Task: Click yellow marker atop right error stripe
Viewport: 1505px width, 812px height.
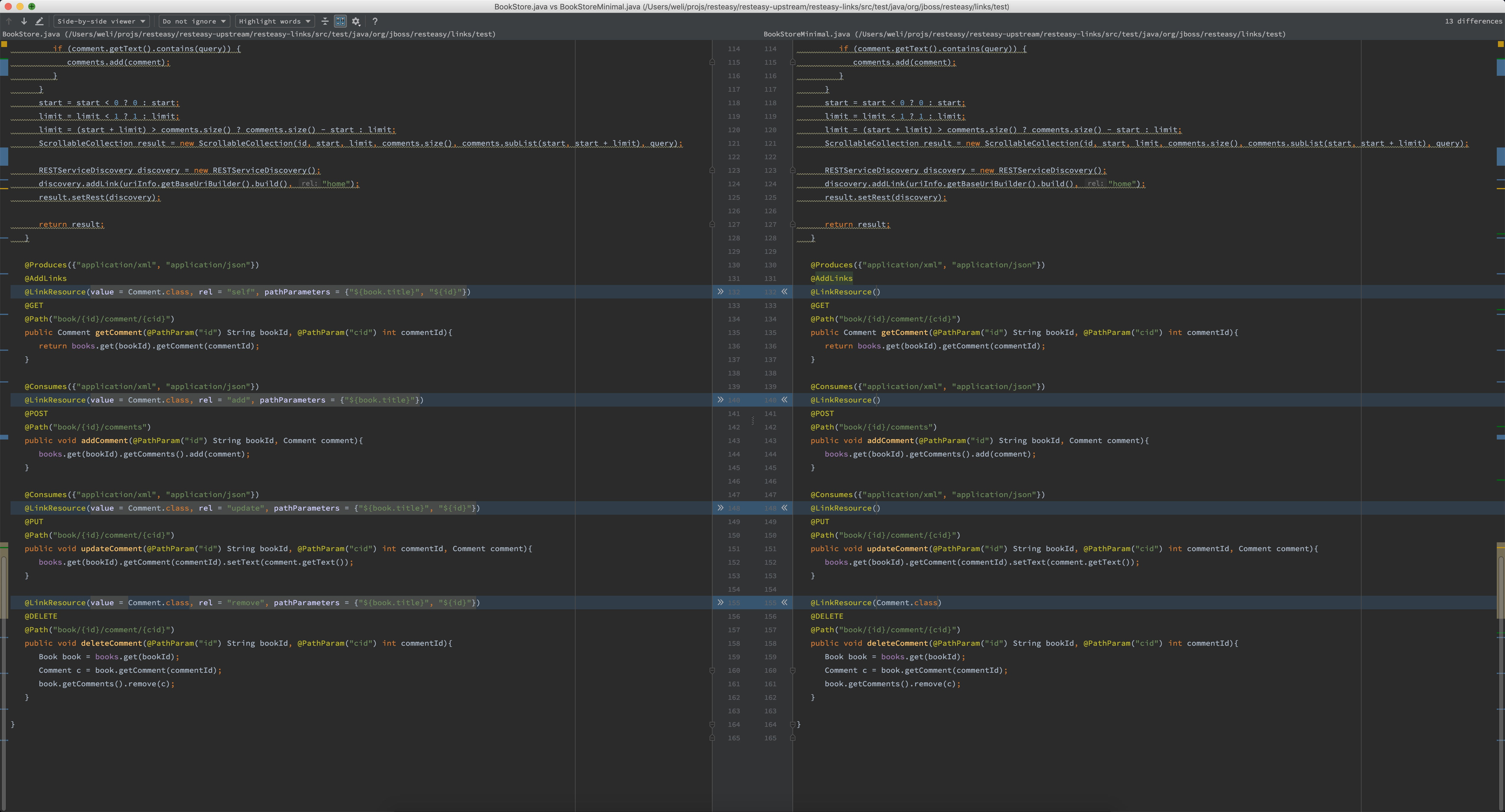Action: click(x=1500, y=44)
